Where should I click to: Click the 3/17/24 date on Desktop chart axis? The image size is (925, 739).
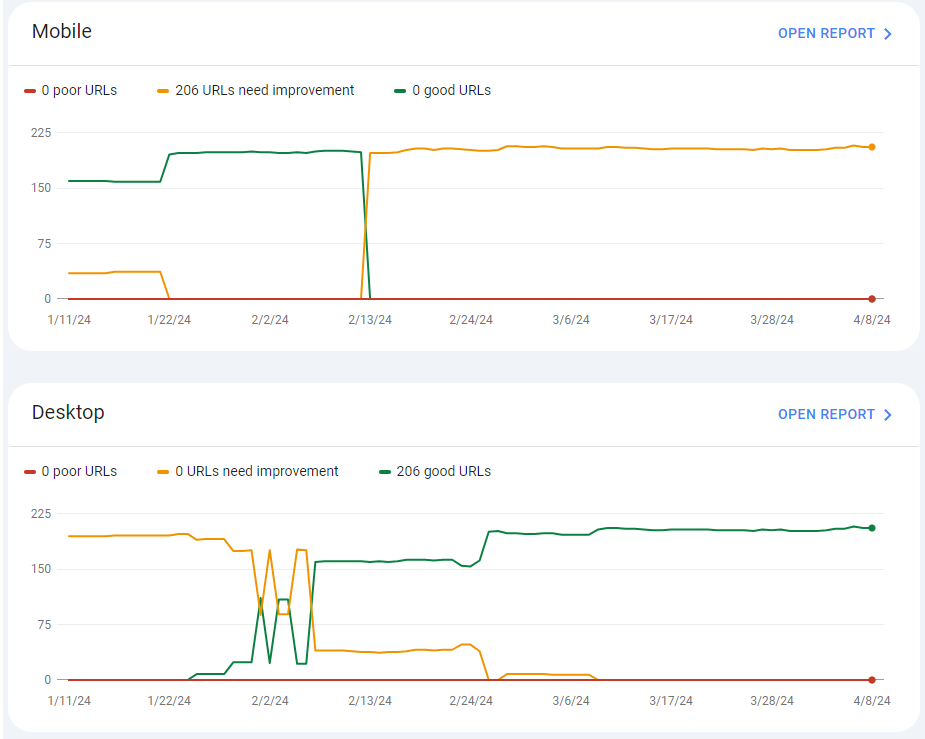click(x=671, y=701)
